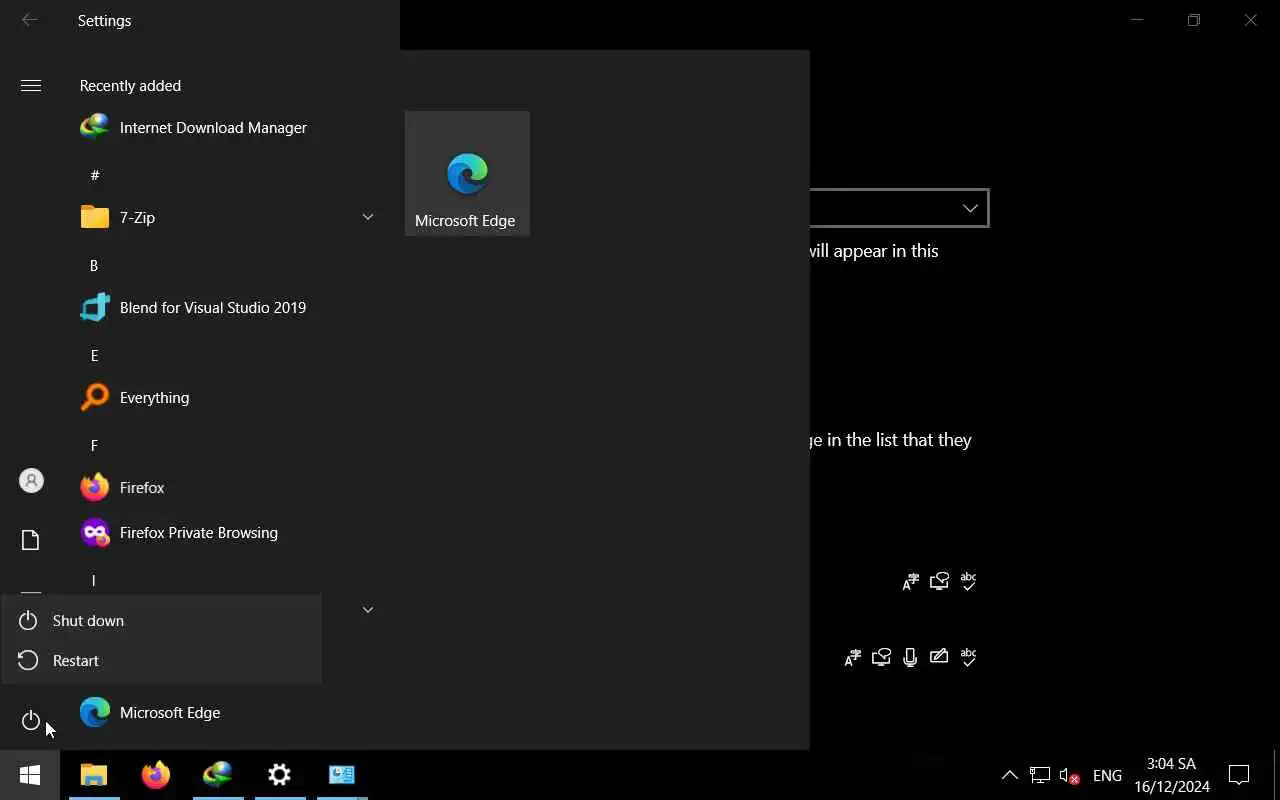
Task: Click the muted volume tray icon
Action: 1069,775
